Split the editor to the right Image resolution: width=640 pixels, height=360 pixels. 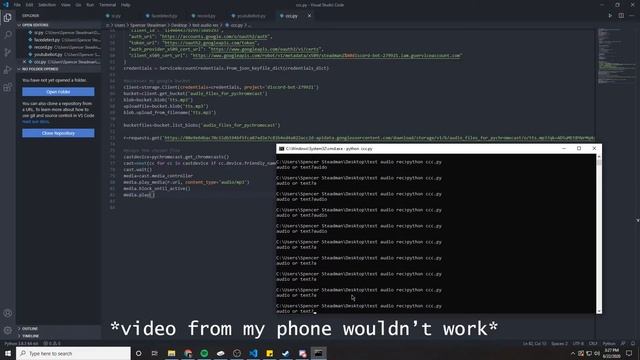tap(621, 16)
